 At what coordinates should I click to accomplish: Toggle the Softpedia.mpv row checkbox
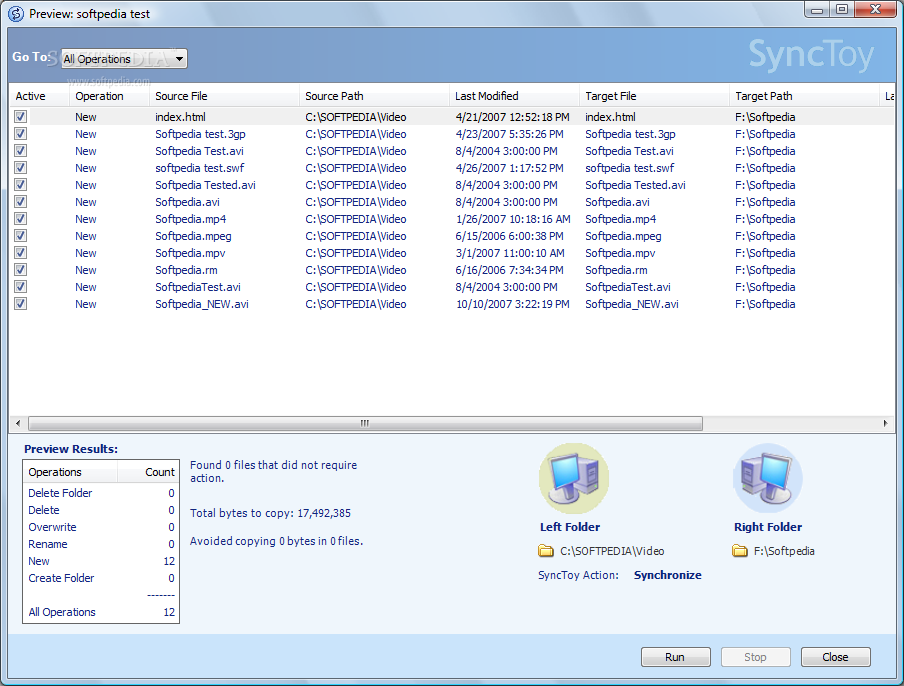pos(21,253)
